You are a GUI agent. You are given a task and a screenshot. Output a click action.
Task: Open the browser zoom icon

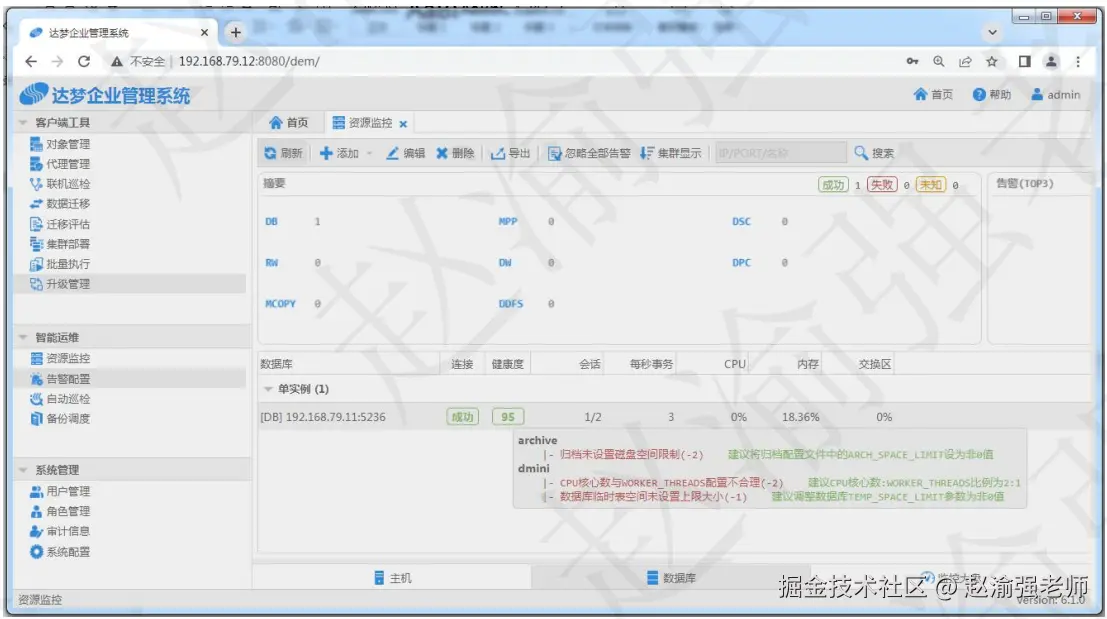(938, 61)
